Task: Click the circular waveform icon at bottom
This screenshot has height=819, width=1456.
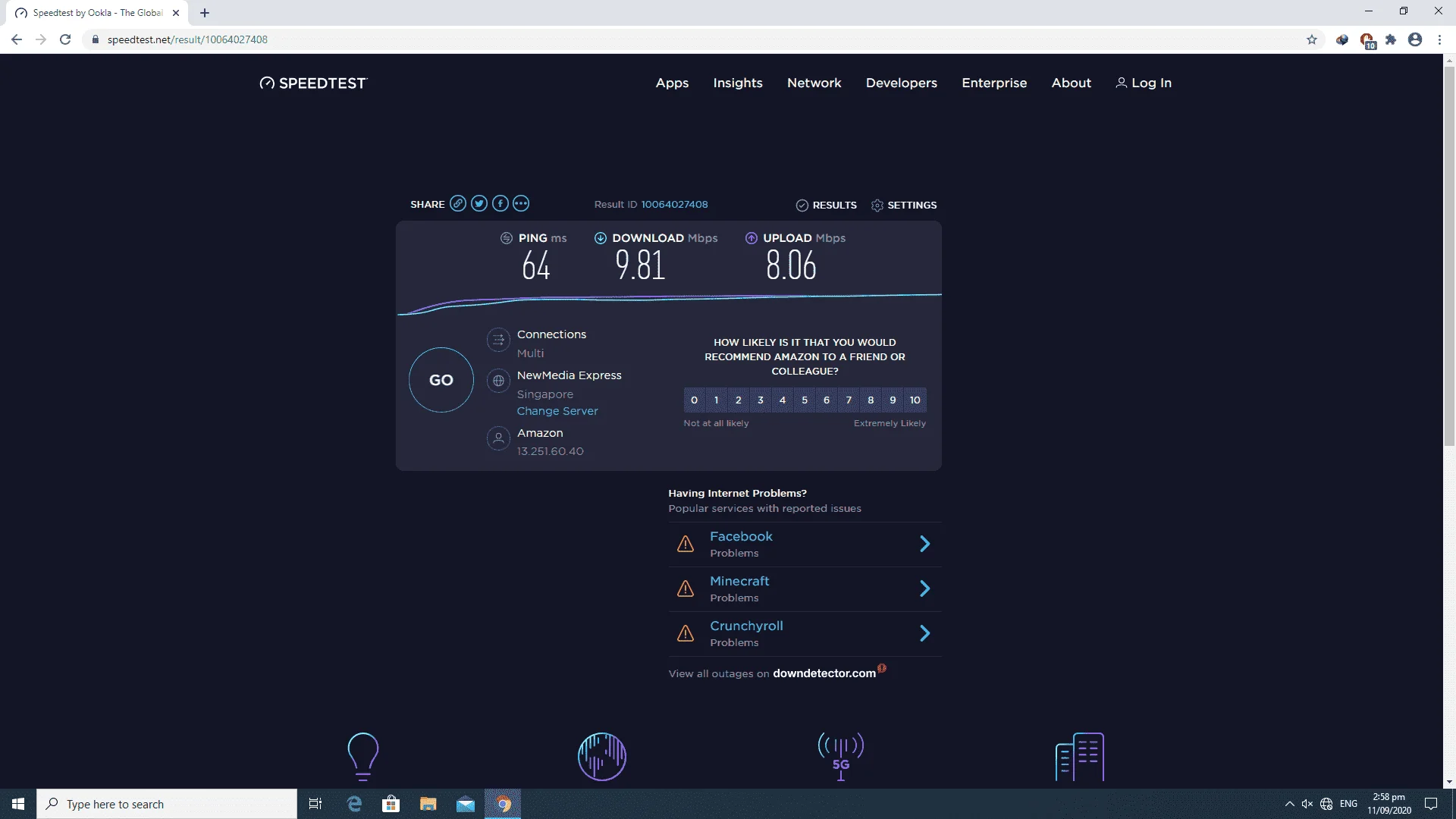Action: tap(602, 756)
